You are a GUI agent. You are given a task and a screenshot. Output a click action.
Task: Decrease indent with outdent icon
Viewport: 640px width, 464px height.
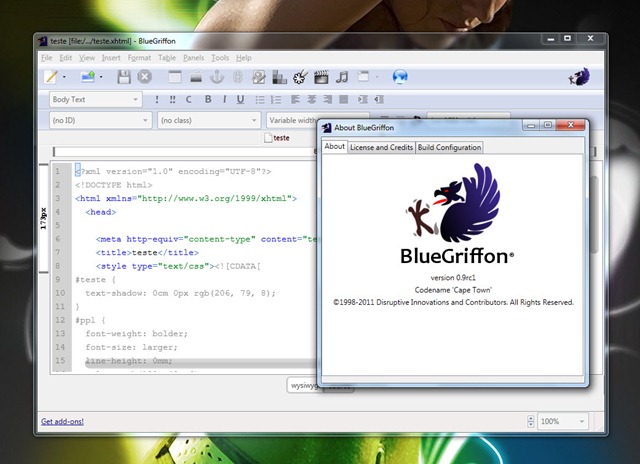pos(379,100)
